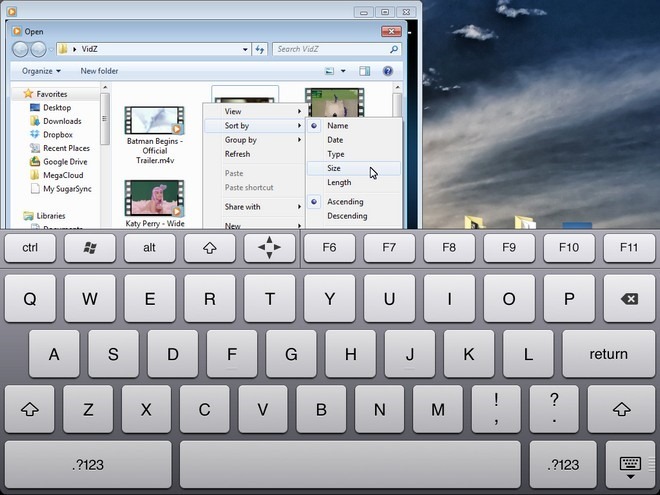Tap the left .?123 symbols key
This screenshot has width=660, height=495.
tap(88, 465)
